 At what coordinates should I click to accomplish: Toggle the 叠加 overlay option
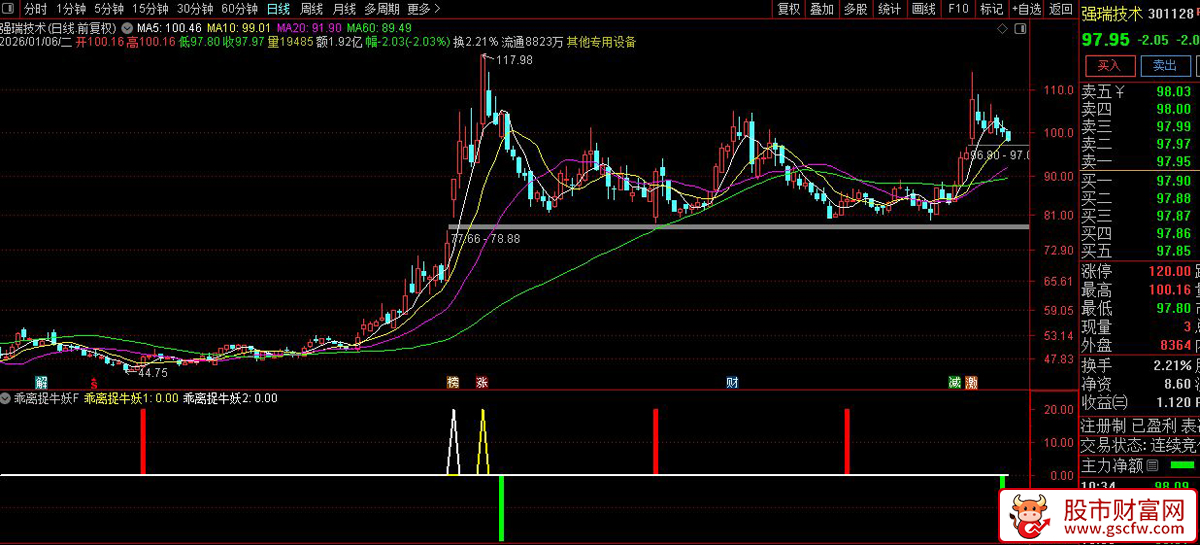coord(821,9)
